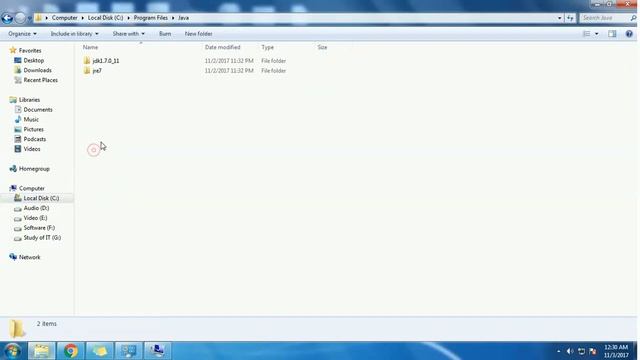Select Program Files in the address breadcrumb
Viewport: 640px width, 360px height.
[x=151, y=18]
